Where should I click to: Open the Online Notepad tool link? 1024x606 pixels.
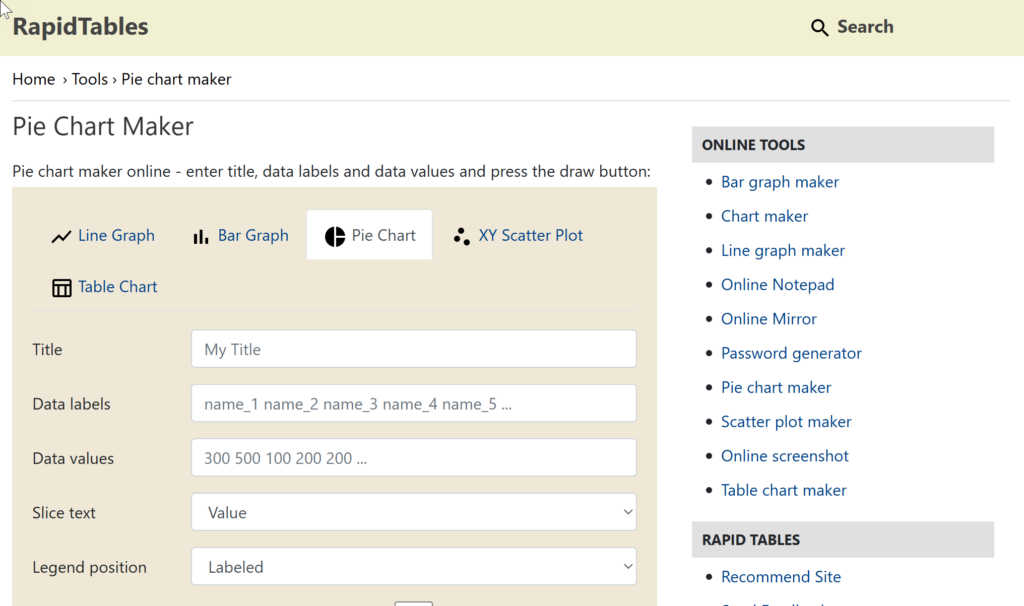pyautogui.click(x=777, y=285)
